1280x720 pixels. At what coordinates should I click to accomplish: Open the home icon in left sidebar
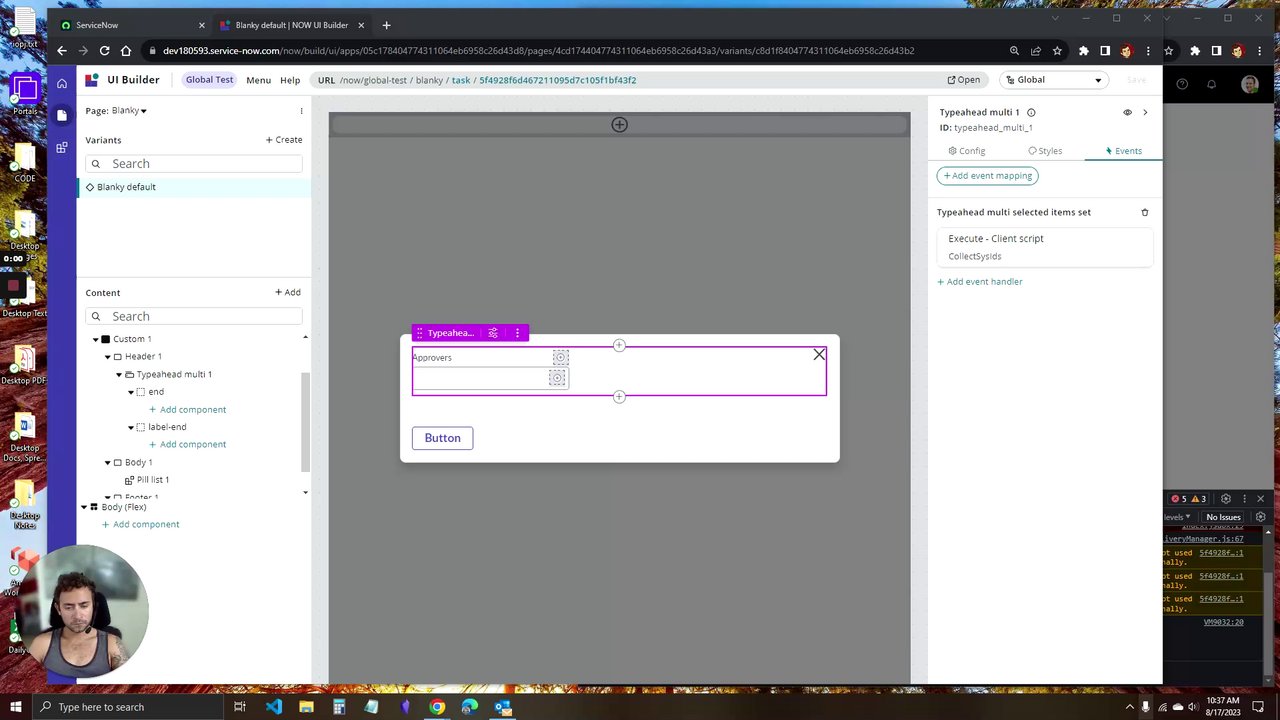click(62, 83)
